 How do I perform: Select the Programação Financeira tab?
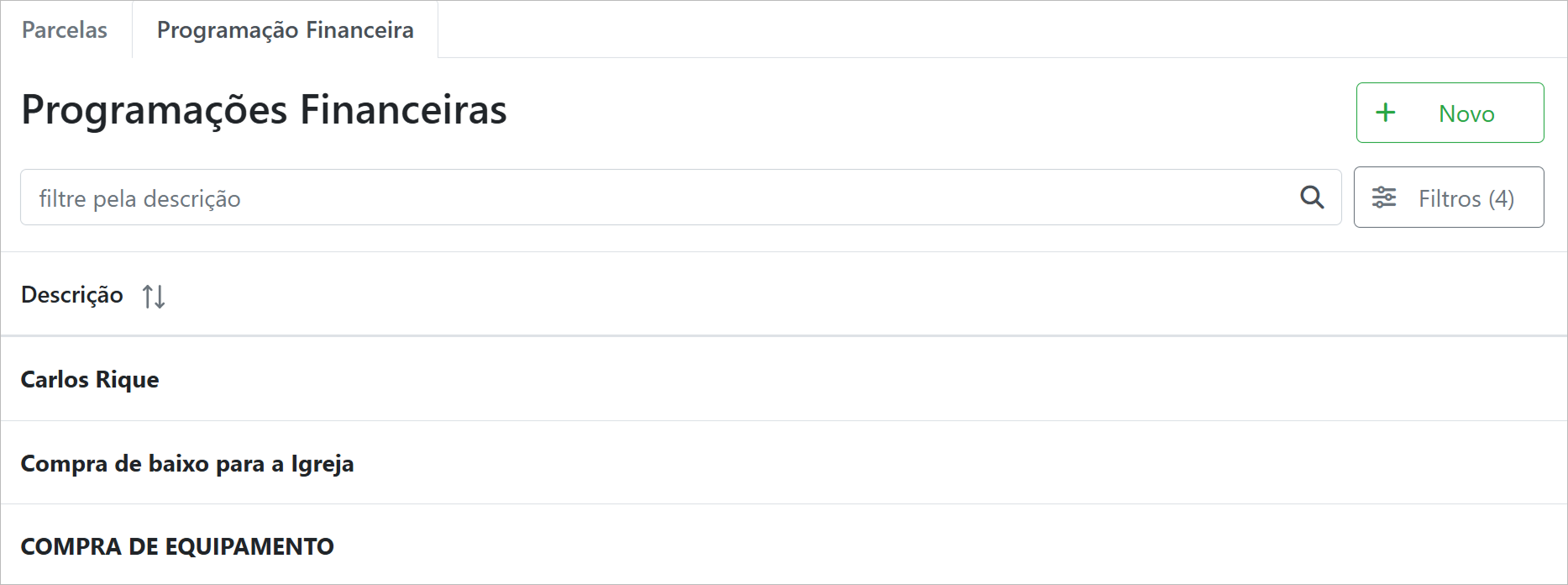[285, 30]
